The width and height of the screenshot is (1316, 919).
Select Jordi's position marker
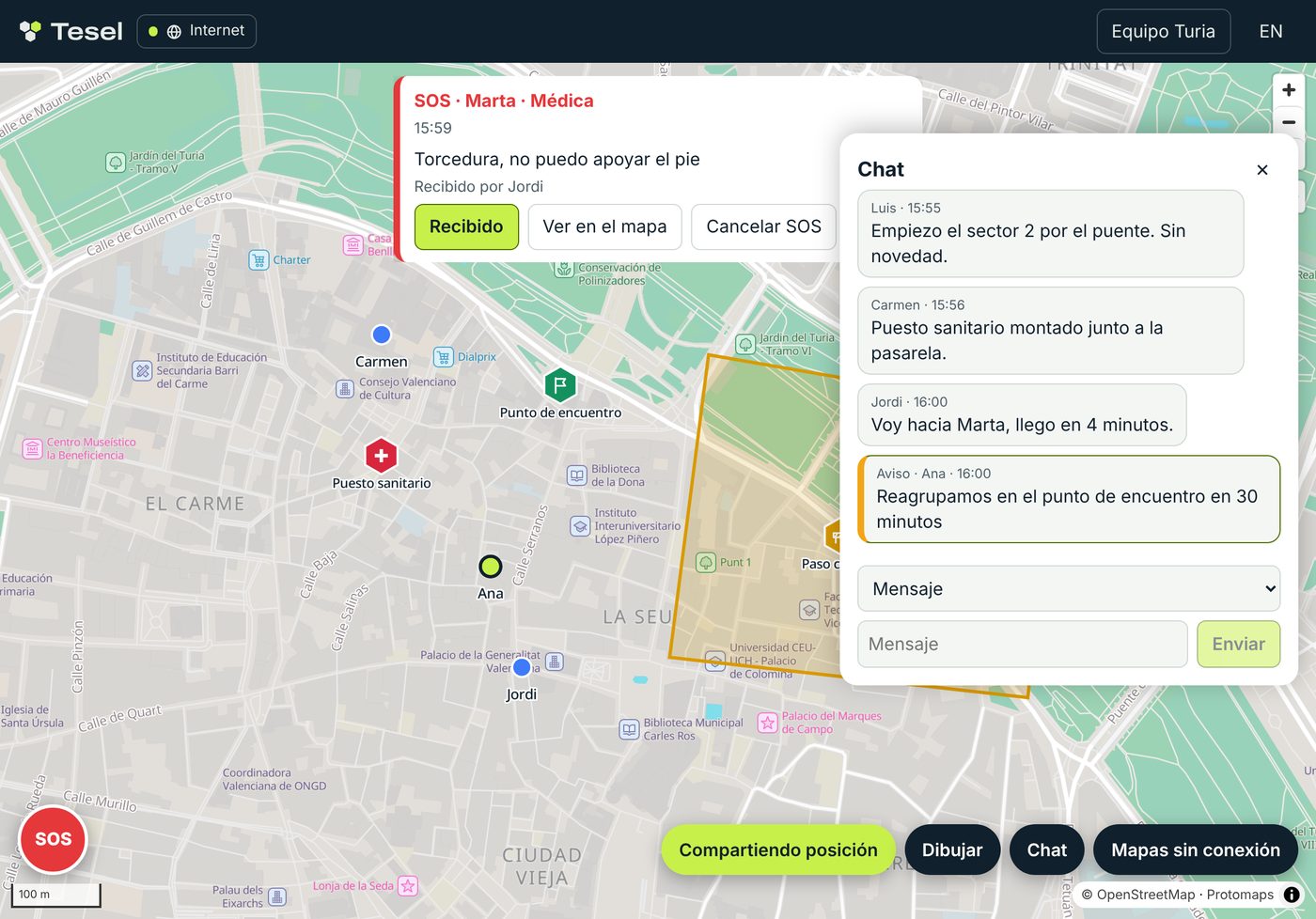pos(522,668)
